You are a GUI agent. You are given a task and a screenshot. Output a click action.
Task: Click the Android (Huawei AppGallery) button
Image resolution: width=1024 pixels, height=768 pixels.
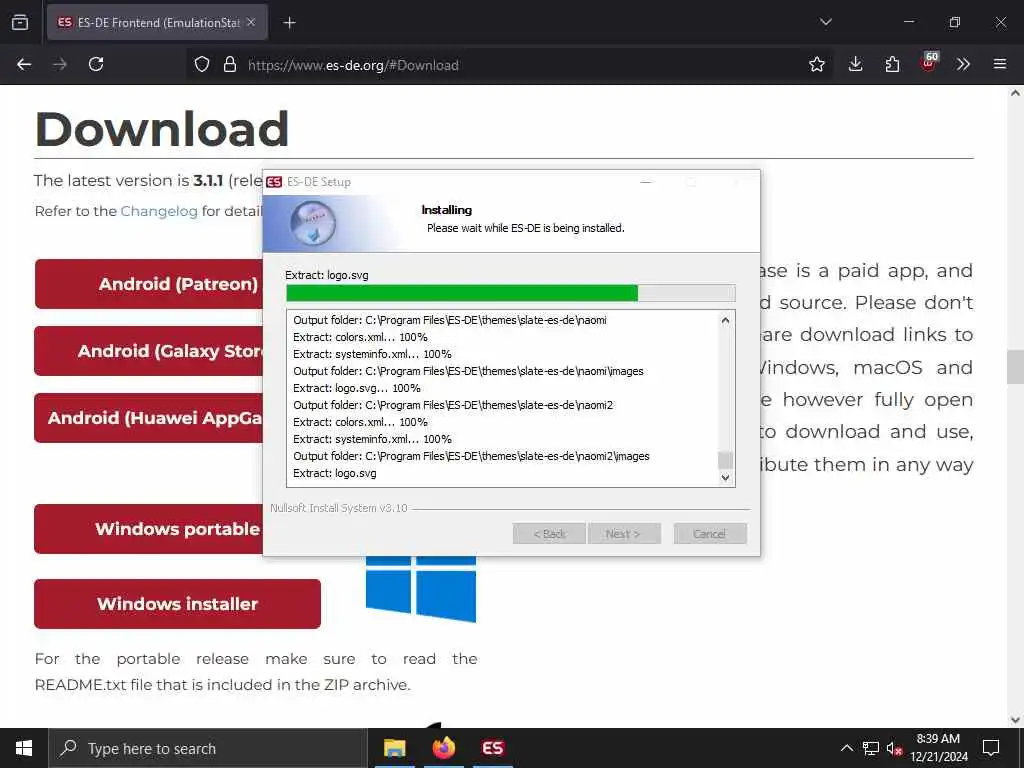pyautogui.click(x=149, y=418)
